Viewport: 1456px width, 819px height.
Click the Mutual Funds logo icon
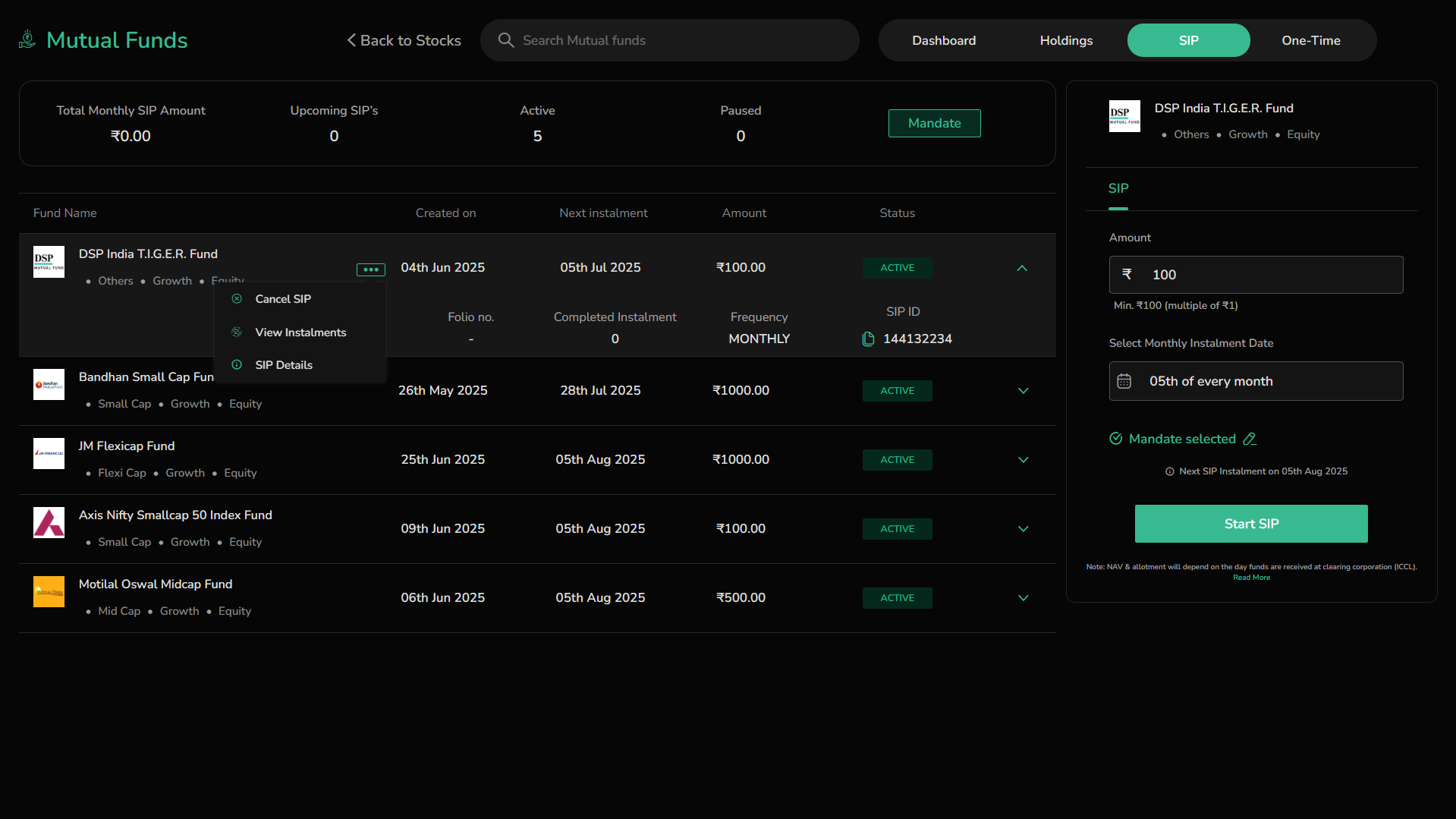(x=27, y=39)
